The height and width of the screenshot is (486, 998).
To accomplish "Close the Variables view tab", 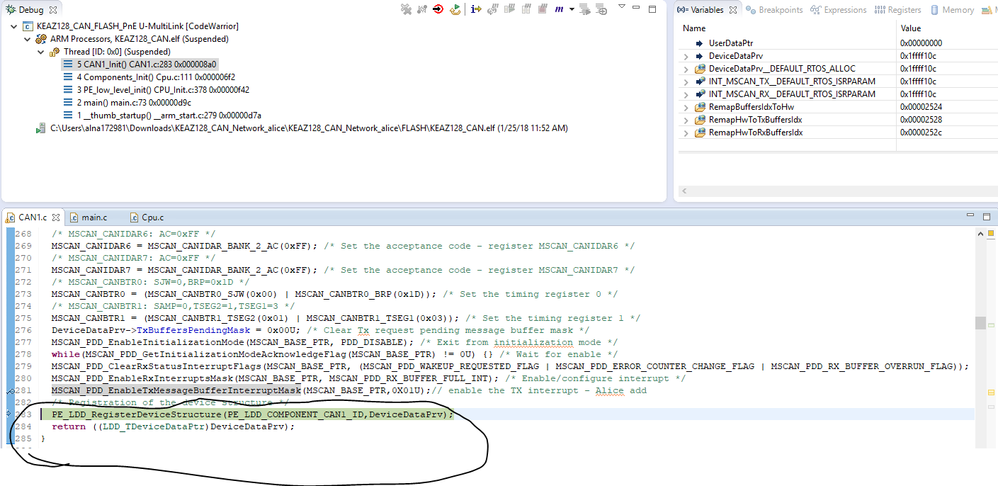I will (x=732, y=10).
